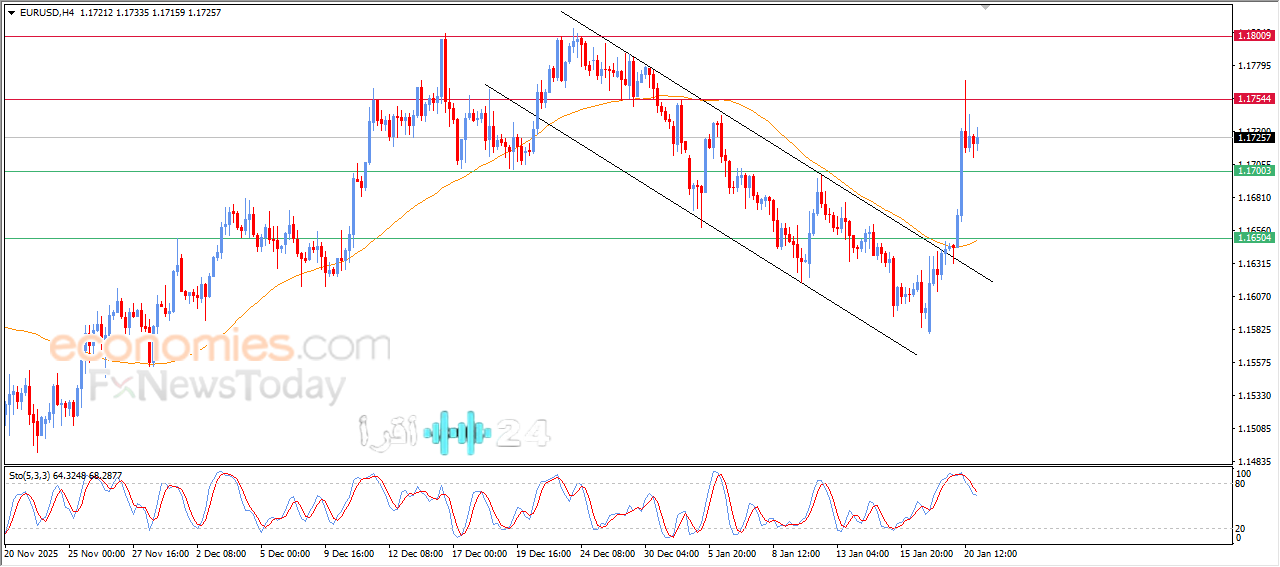
Task: Click the cyan waveform icon beside 24
Action: pos(457,432)
